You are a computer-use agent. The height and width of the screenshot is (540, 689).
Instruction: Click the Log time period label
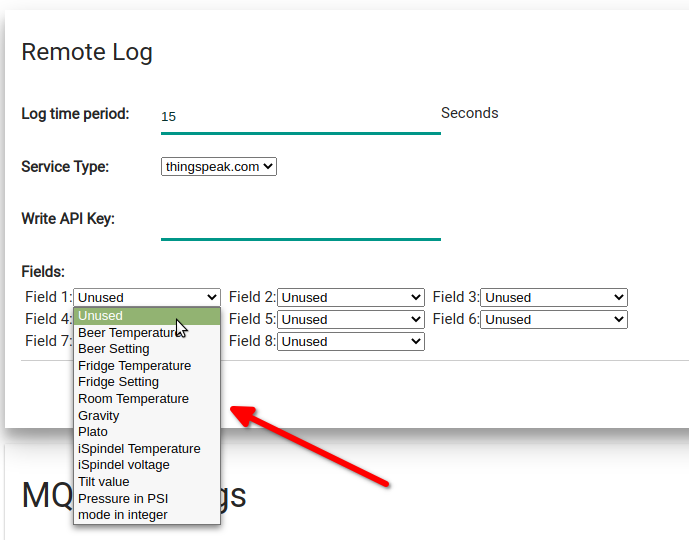76,114
